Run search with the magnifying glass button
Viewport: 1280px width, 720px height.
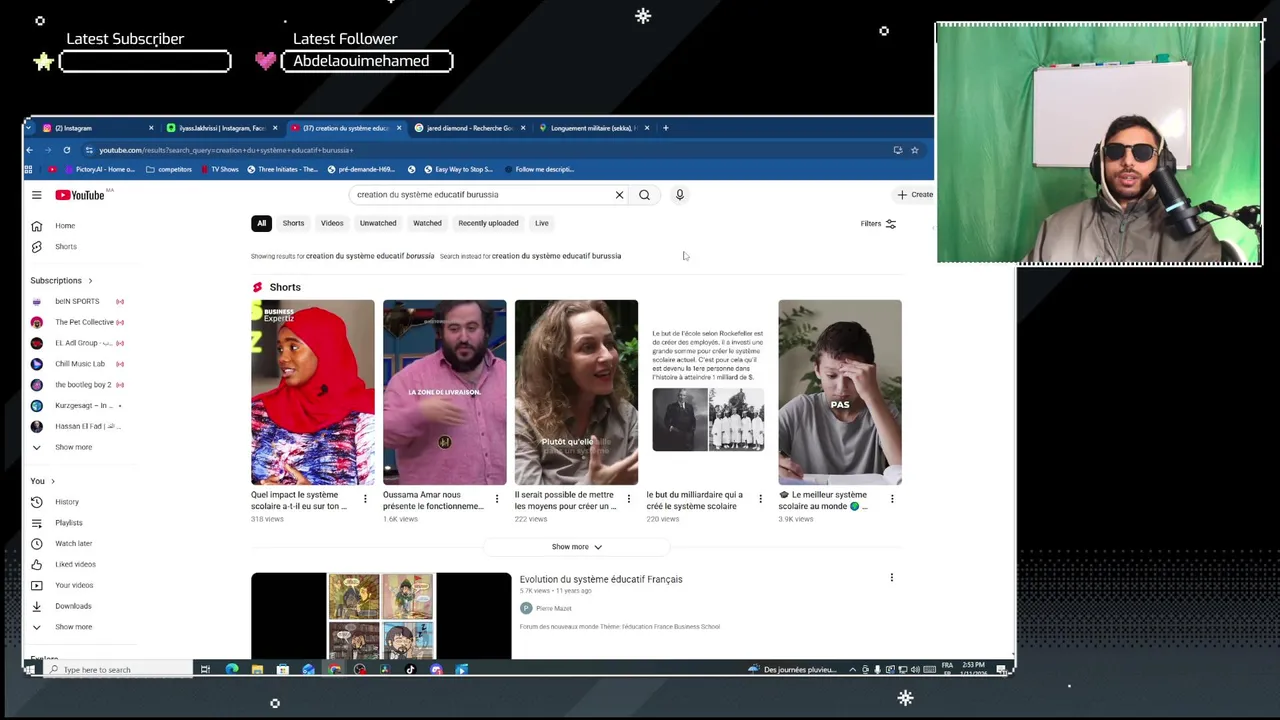coord(644,195)
